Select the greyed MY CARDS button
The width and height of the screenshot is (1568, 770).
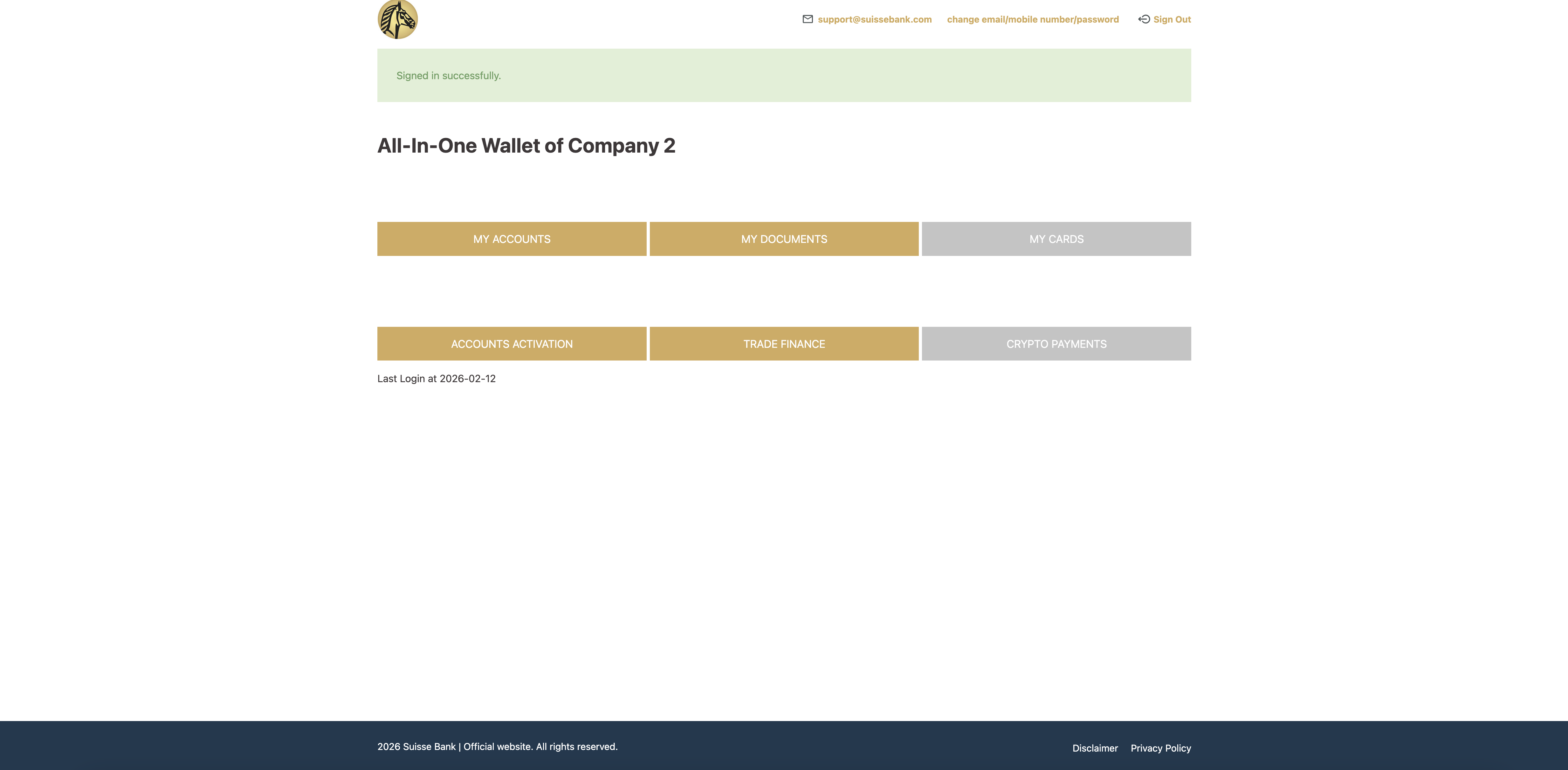coord(1056,239)
